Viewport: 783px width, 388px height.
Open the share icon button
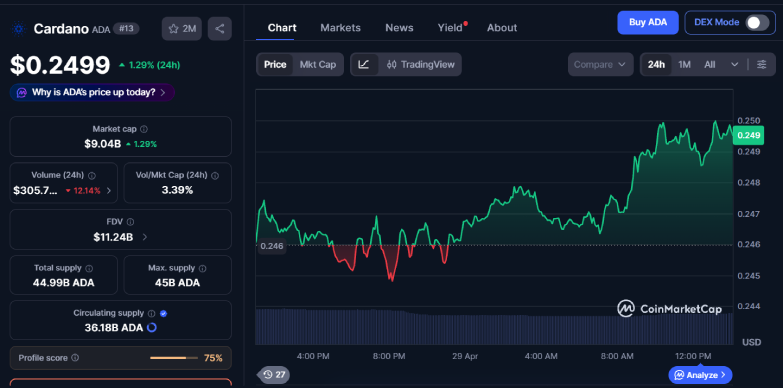219,29
